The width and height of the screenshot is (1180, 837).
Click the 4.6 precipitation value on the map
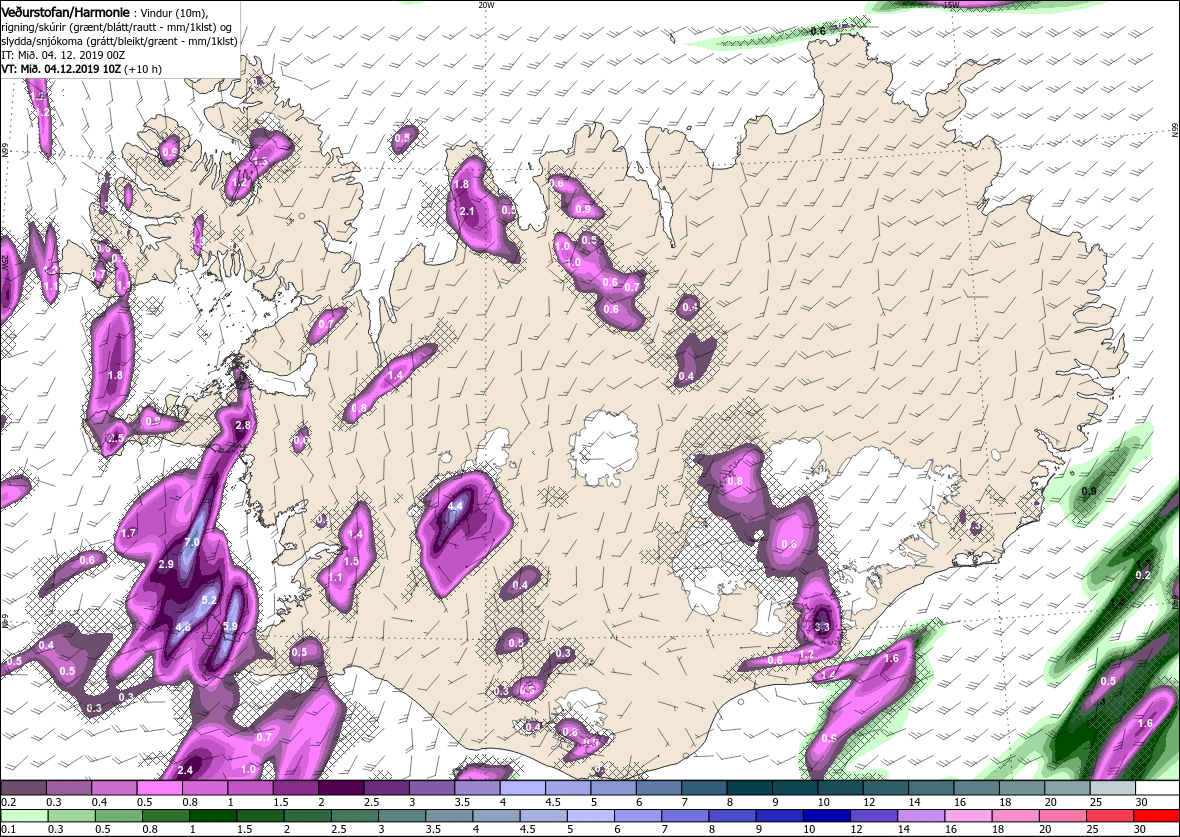click(x=183, y=626)
